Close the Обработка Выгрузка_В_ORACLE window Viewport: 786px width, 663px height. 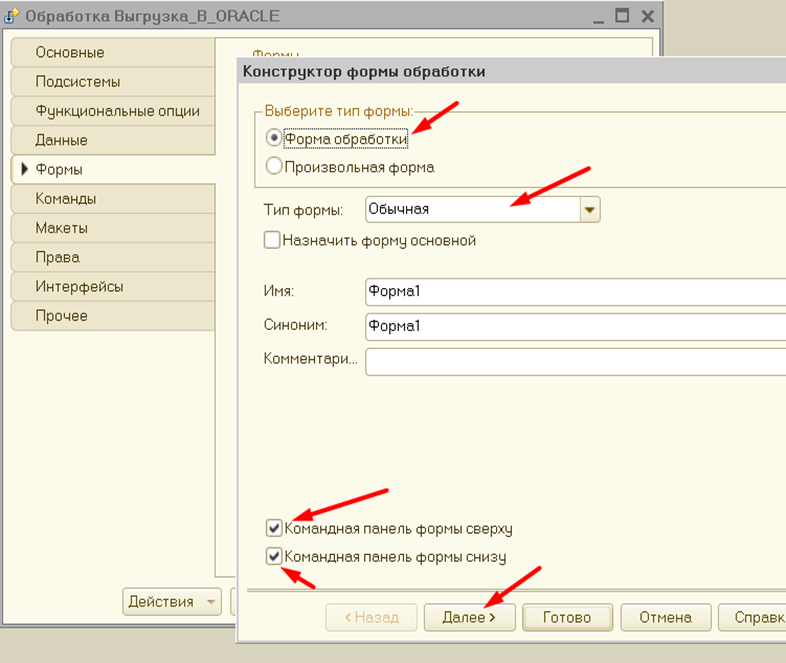(648, 17)
